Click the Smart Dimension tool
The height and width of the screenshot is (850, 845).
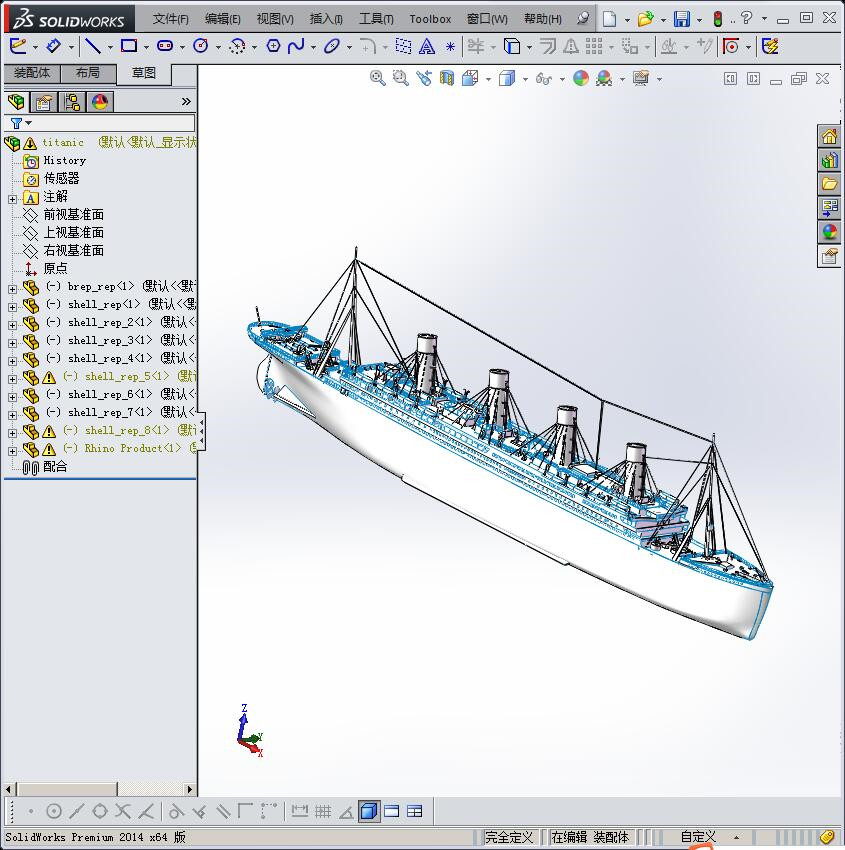(x=54, y=46)
